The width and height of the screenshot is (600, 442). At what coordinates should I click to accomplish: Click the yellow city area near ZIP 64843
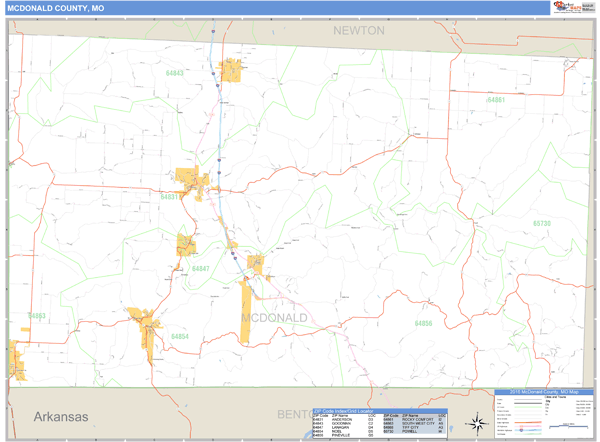click(x=231, y=70)
